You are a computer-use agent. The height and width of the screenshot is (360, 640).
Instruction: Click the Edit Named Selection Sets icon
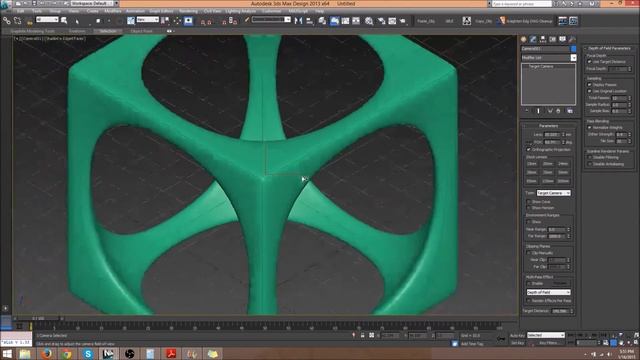247,20
